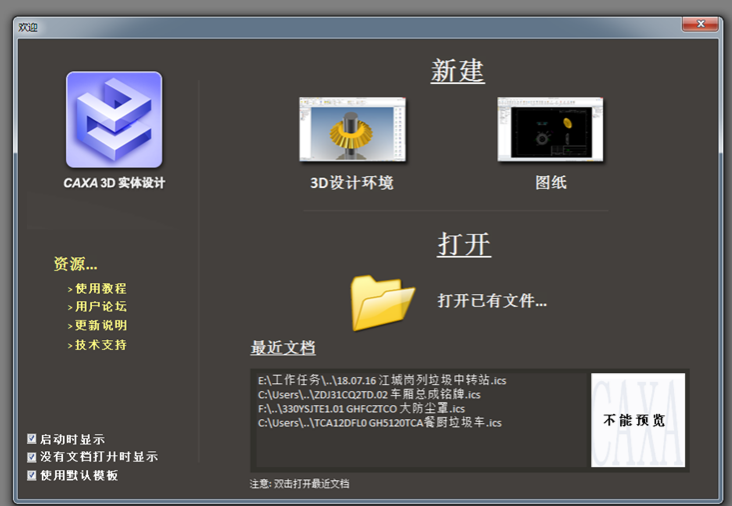Open the 使用教程 resource link
Image resolution: width=732 pixels, height=506 pixels.
[100, 288]
